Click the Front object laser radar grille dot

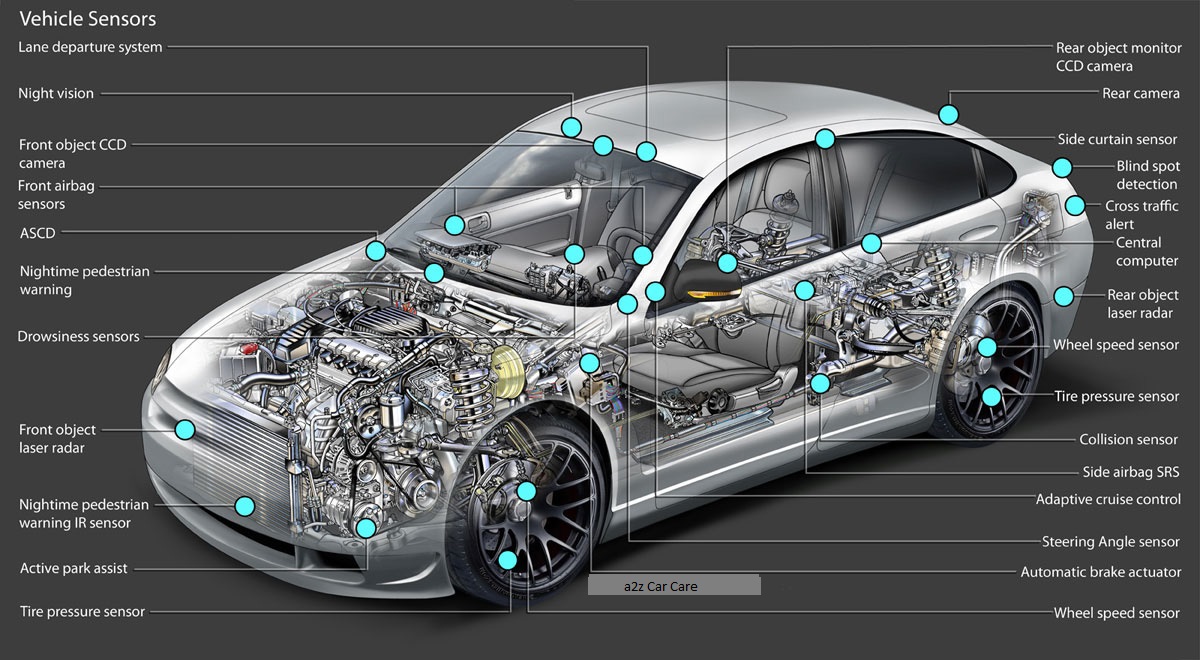click(x=184, y=430)
